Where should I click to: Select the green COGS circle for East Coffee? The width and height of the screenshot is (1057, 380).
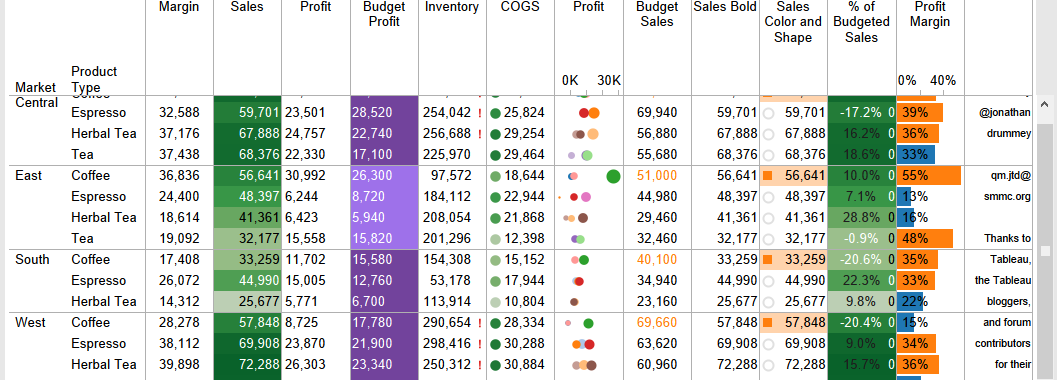point(495,177)
